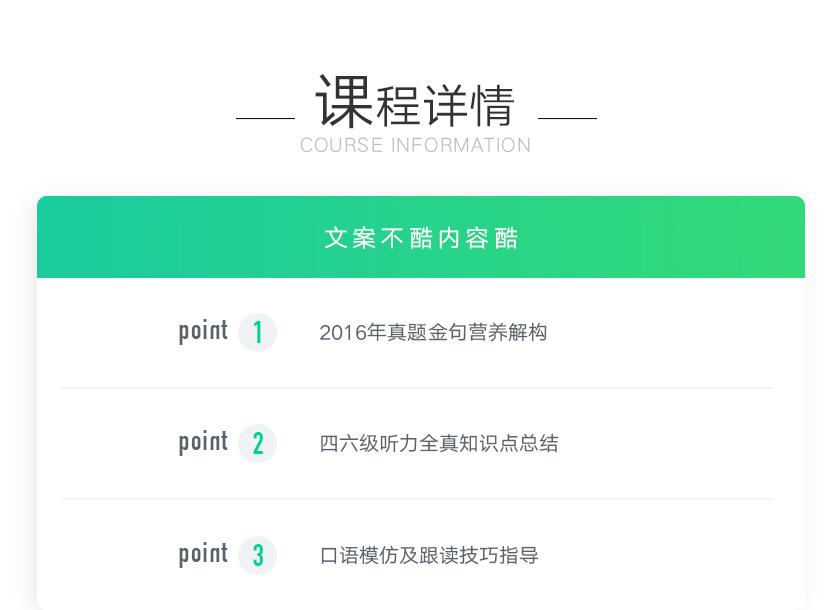Click the "point" label beside badge 3
This screenshot has width=838, height=610.
(203, 555)
